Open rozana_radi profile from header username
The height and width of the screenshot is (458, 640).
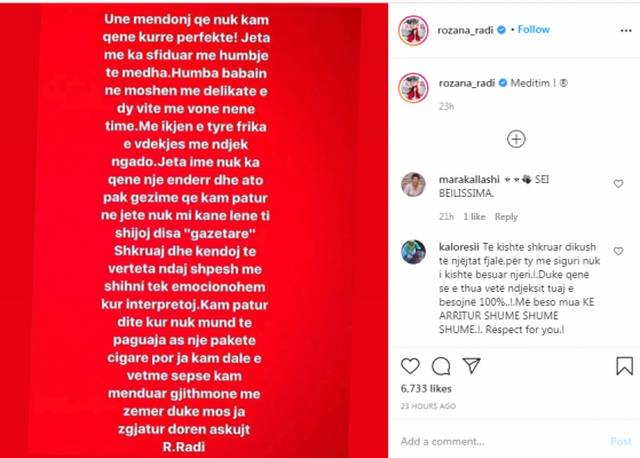coord(465,30)
